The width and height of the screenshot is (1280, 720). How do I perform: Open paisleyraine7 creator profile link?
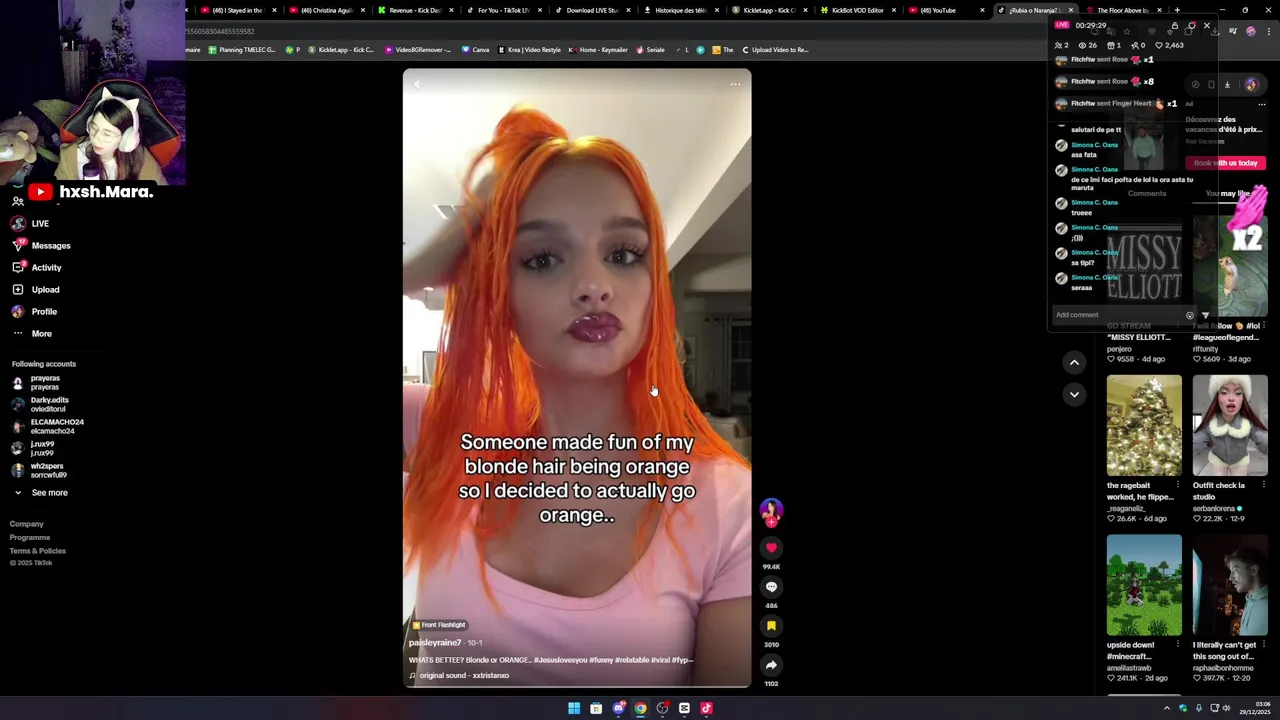click(x=435, y=643)
